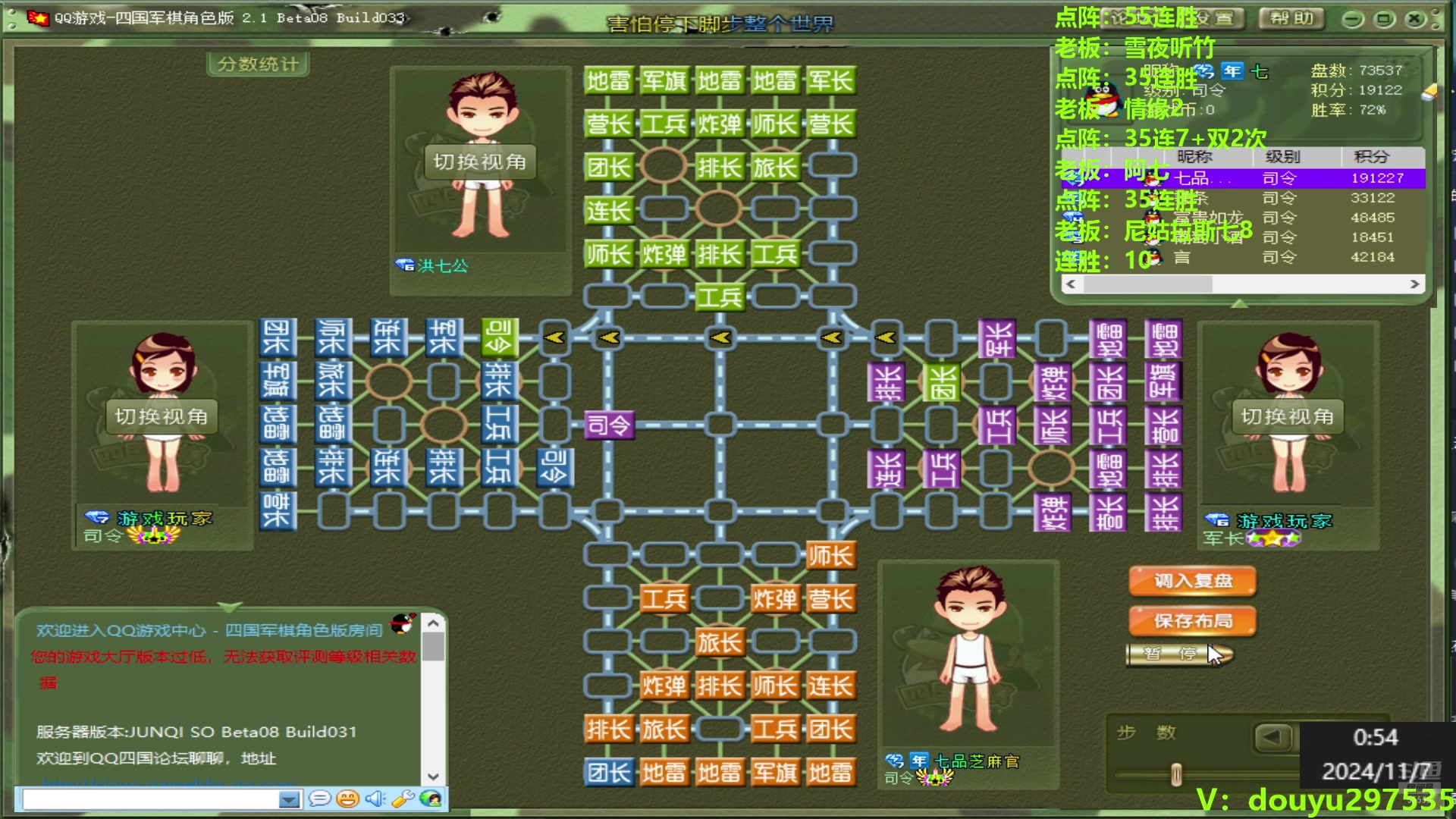The image size is (1456, 819).
Task: Select the orange 团长 piece in the bottom camp
Action: click(831, 730)
